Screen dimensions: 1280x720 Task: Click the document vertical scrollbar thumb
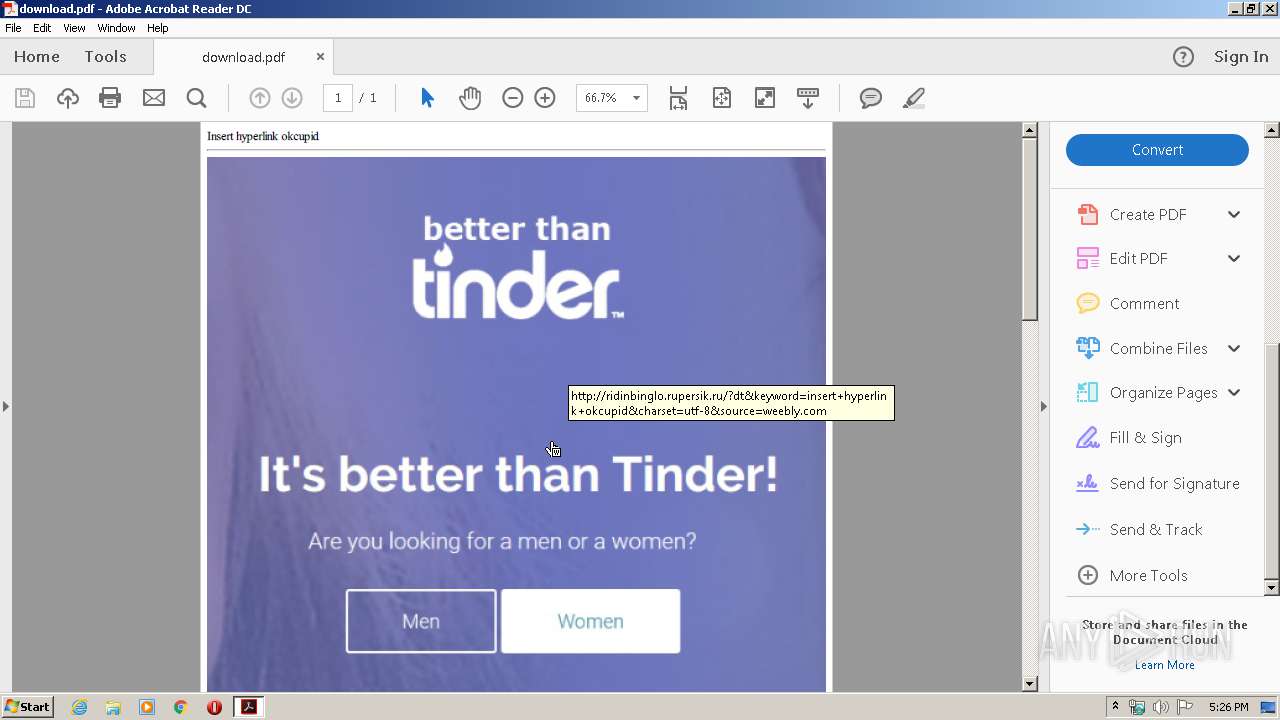click(x=1030, y=228)
